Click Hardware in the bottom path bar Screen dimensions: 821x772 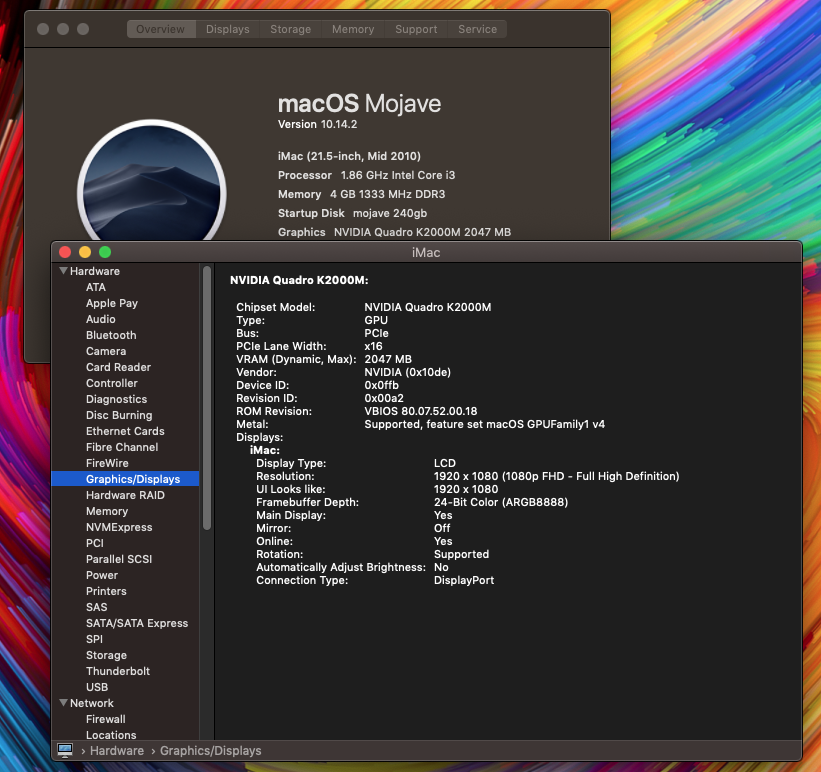point(117,751)
